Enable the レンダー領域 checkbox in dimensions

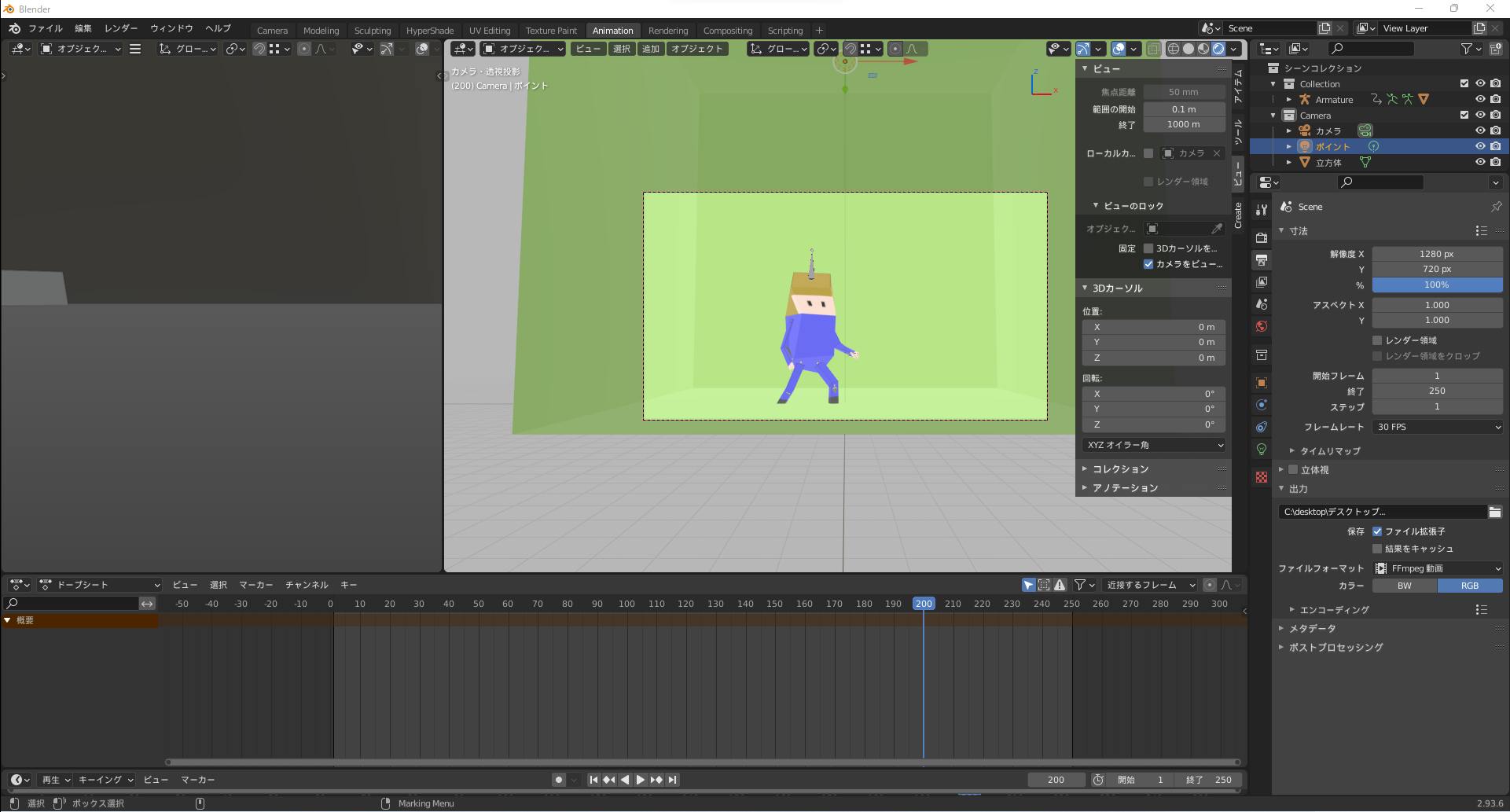tap(1377, 340)
